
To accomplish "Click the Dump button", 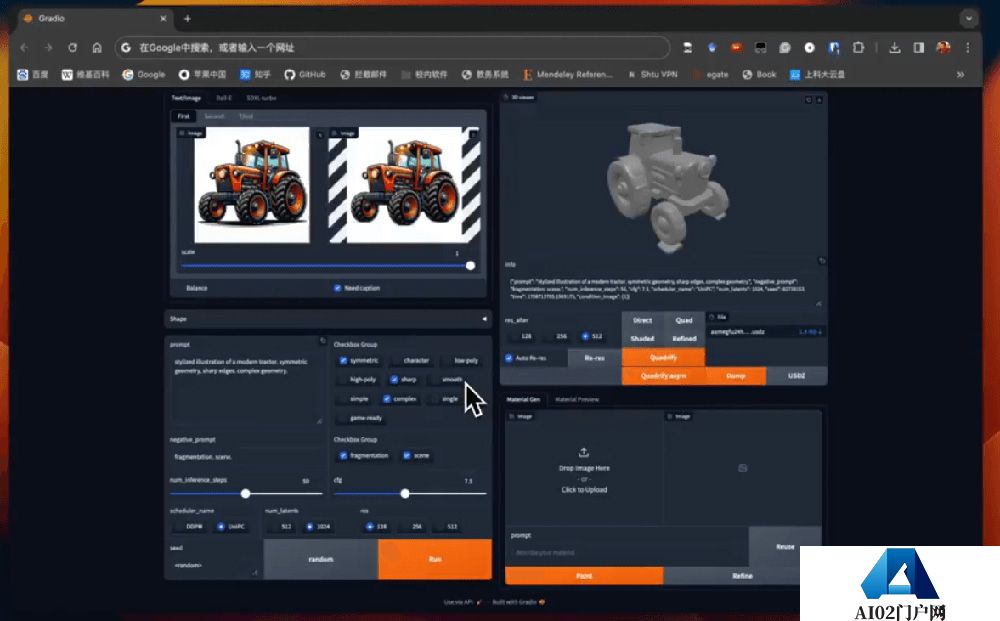I will point(735,376).
